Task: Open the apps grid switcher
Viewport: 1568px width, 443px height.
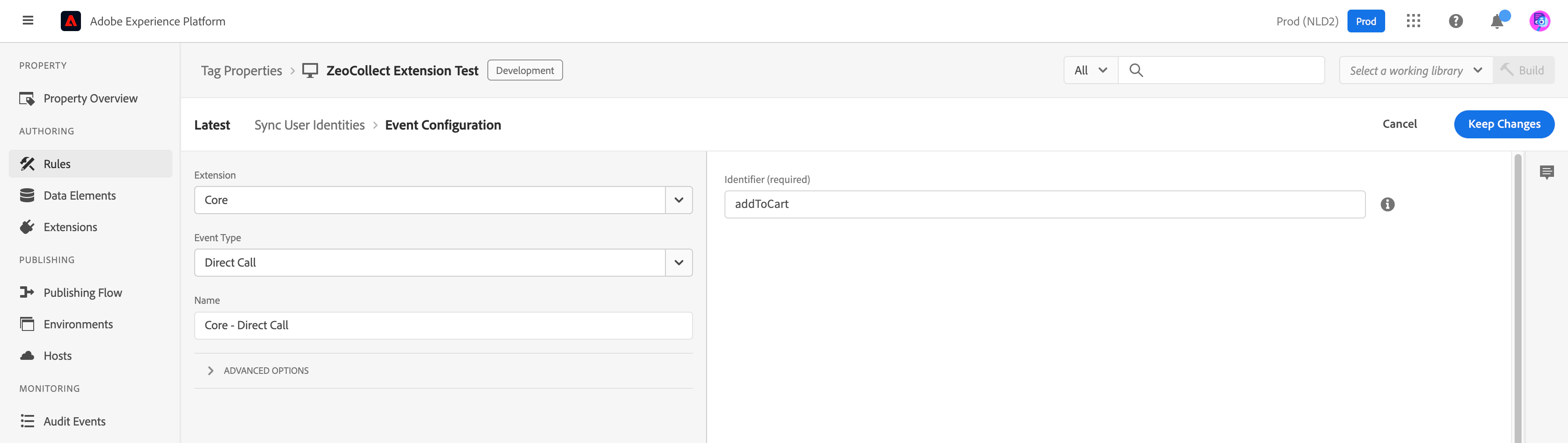Action: (x=1414, y=21)
